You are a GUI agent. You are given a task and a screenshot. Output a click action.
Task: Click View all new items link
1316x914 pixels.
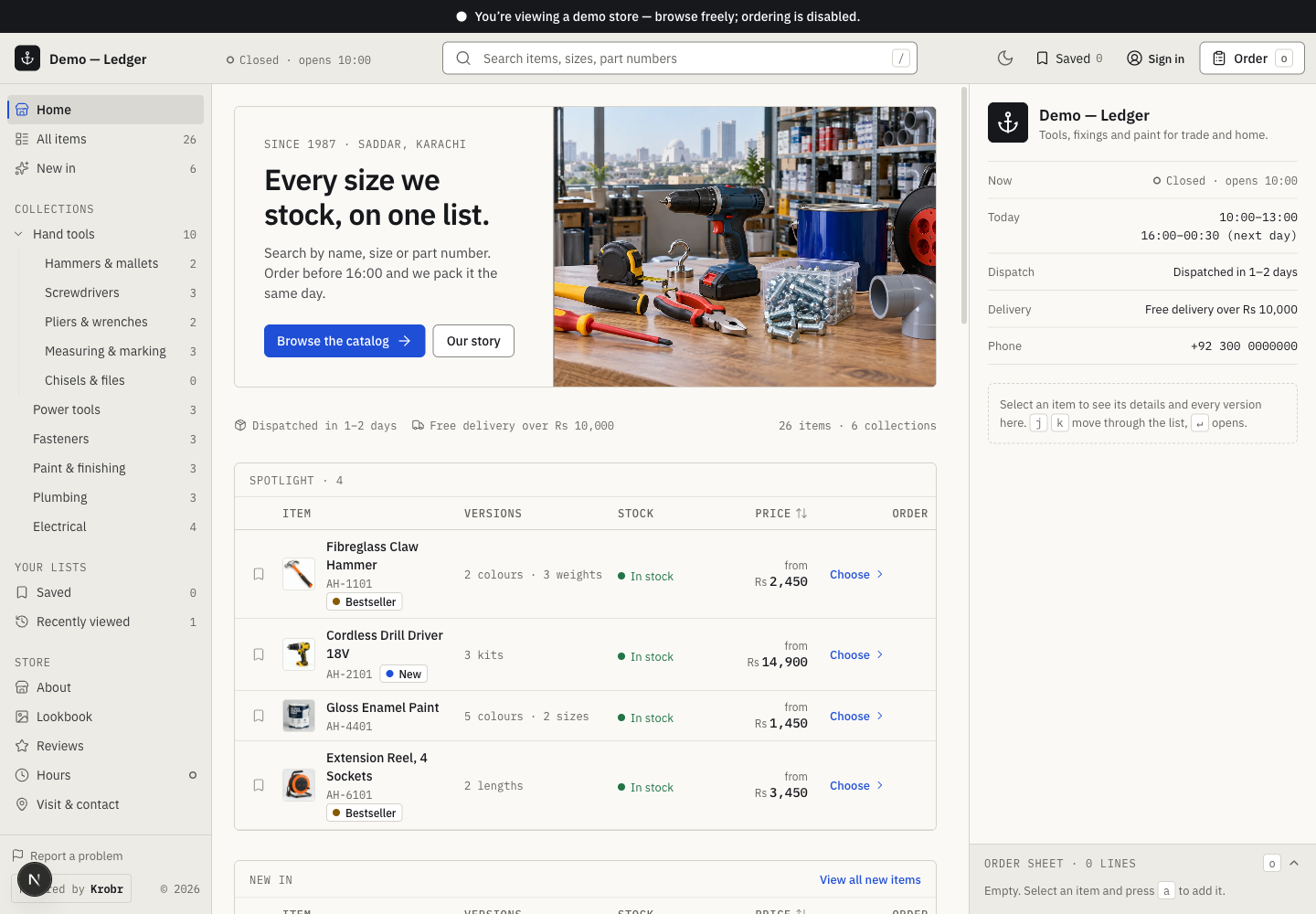tap(870, 879)
